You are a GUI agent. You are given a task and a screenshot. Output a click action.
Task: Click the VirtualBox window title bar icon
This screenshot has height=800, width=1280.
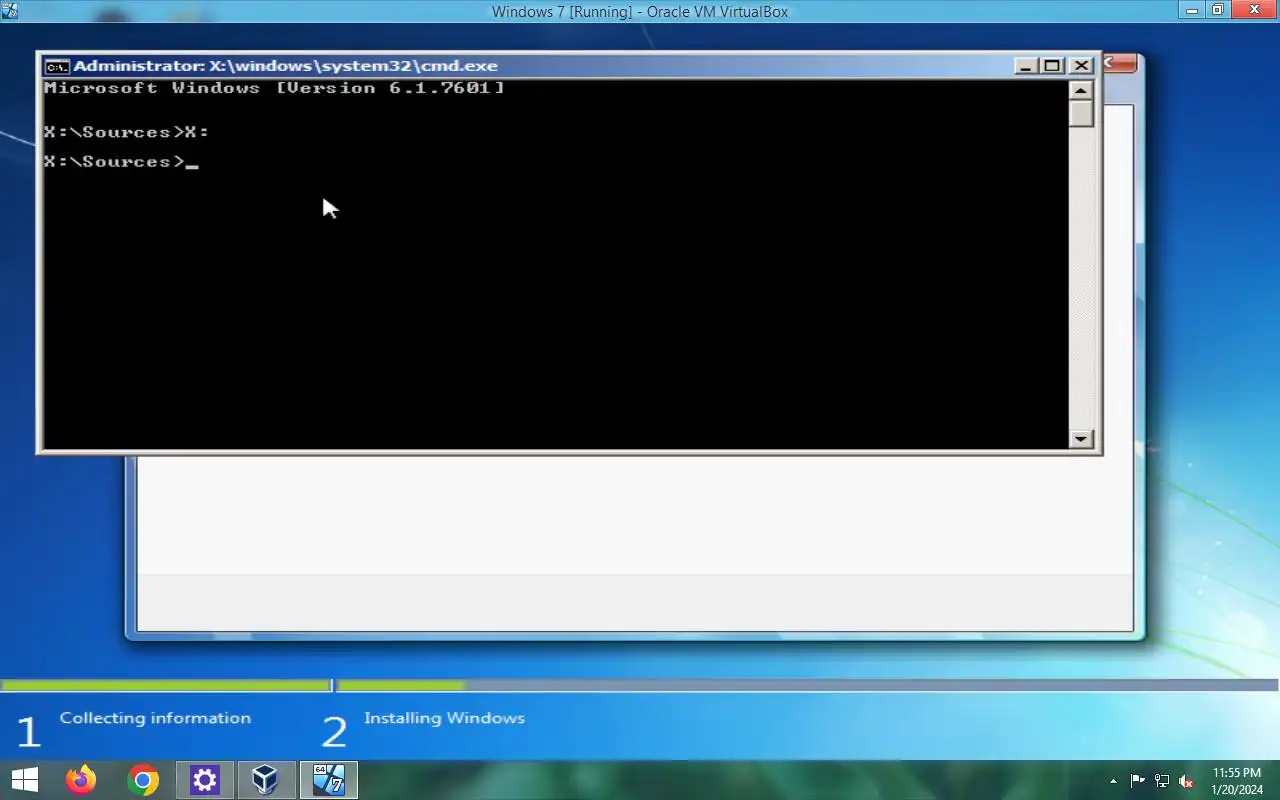(10, 11)
